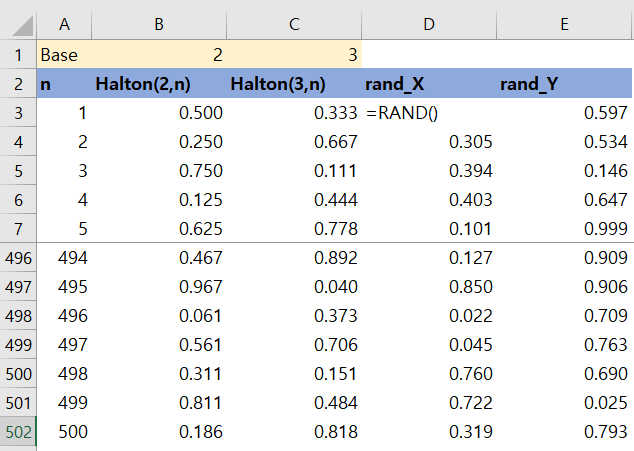Click cell with value 0.061
The width and height of the screenshot is (634, 451).
click(x=159, y=315)
